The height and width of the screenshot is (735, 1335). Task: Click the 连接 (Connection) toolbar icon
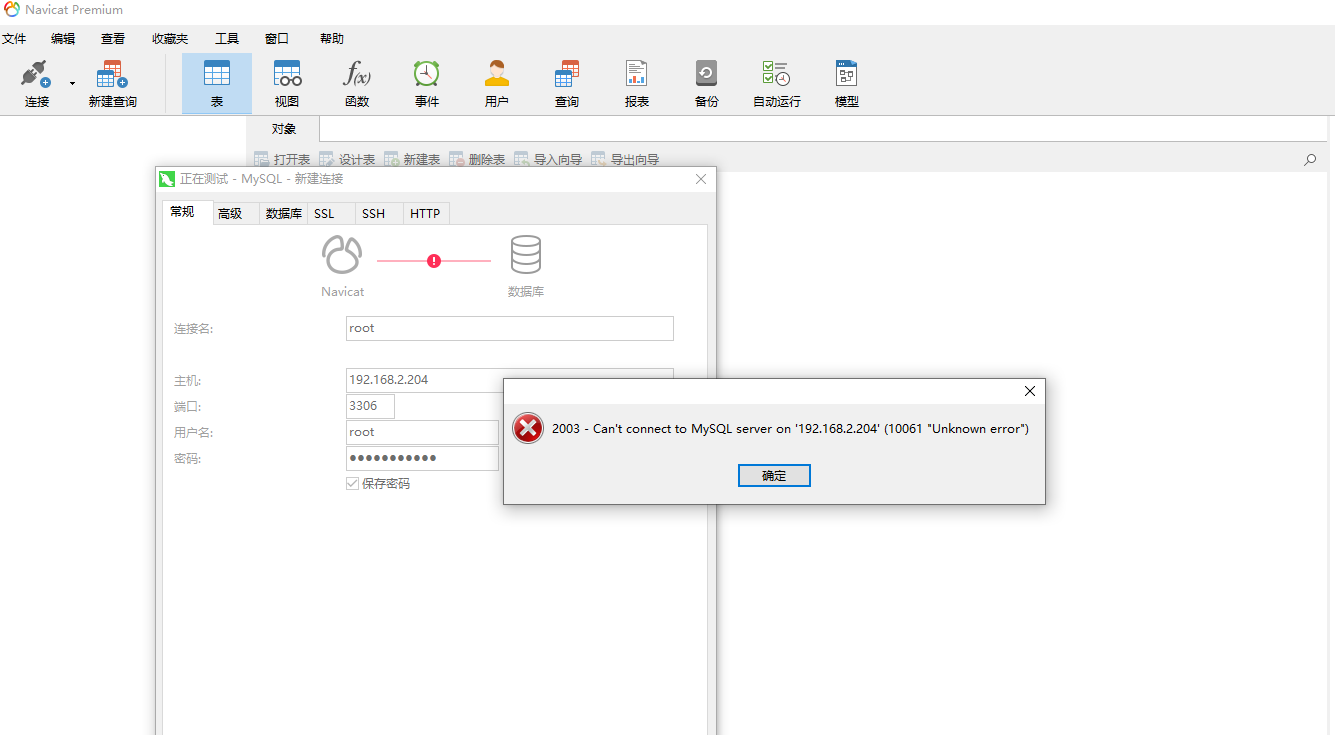click(37, 84)
